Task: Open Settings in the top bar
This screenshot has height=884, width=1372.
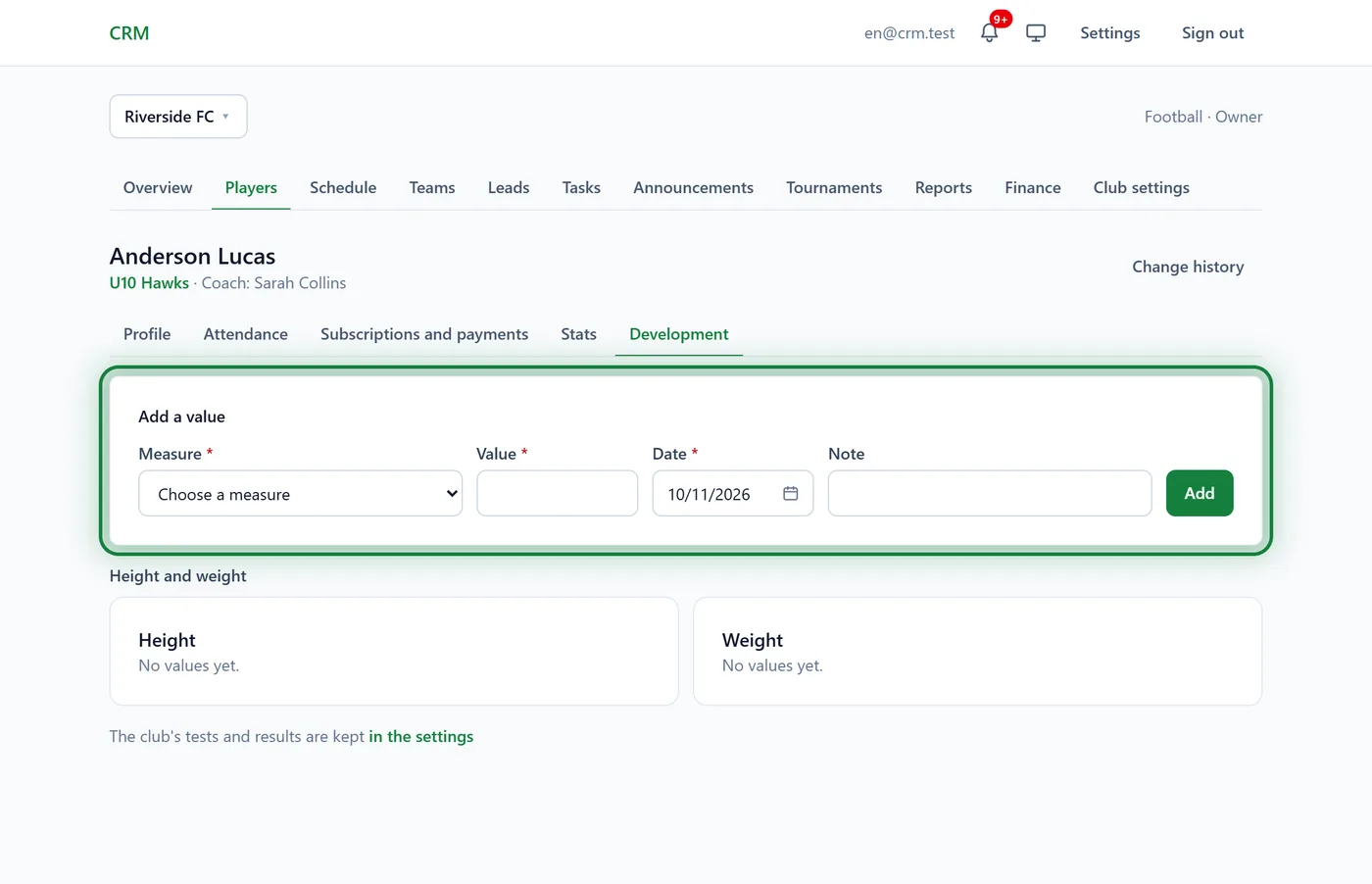Action: pyautogui.click(x=1110, y=33)
